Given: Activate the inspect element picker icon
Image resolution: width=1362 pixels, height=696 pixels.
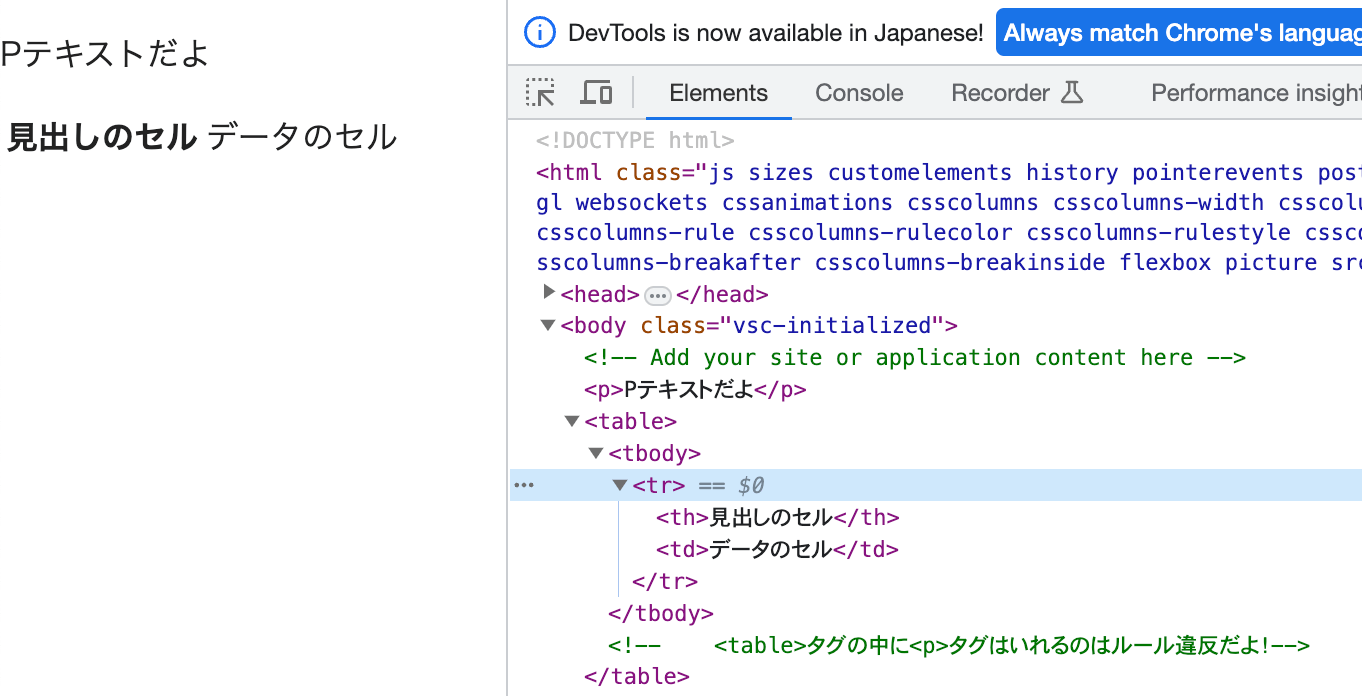Looking at the screenshot, I should (x=540, y=93).
